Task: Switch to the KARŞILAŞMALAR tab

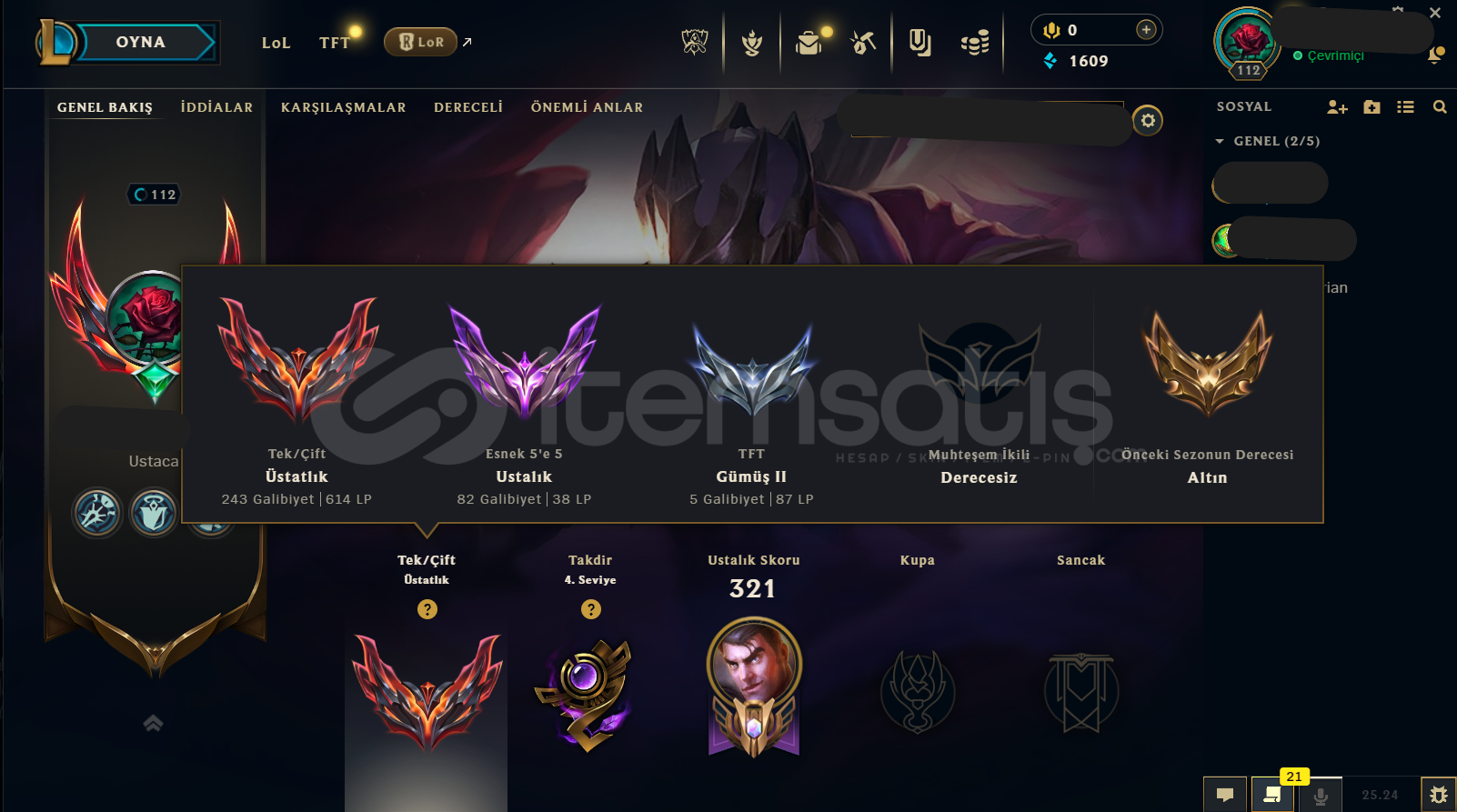Action: tap(344, 107)
